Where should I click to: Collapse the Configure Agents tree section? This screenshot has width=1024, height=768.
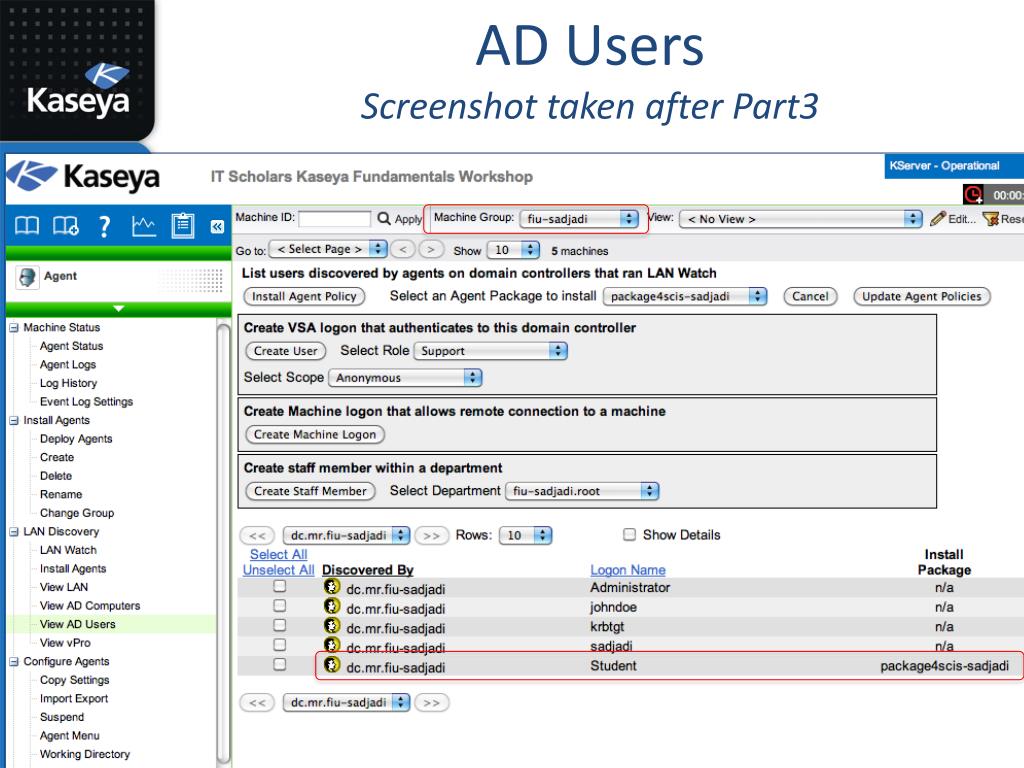pyautogui.click(x=14, y=662)
